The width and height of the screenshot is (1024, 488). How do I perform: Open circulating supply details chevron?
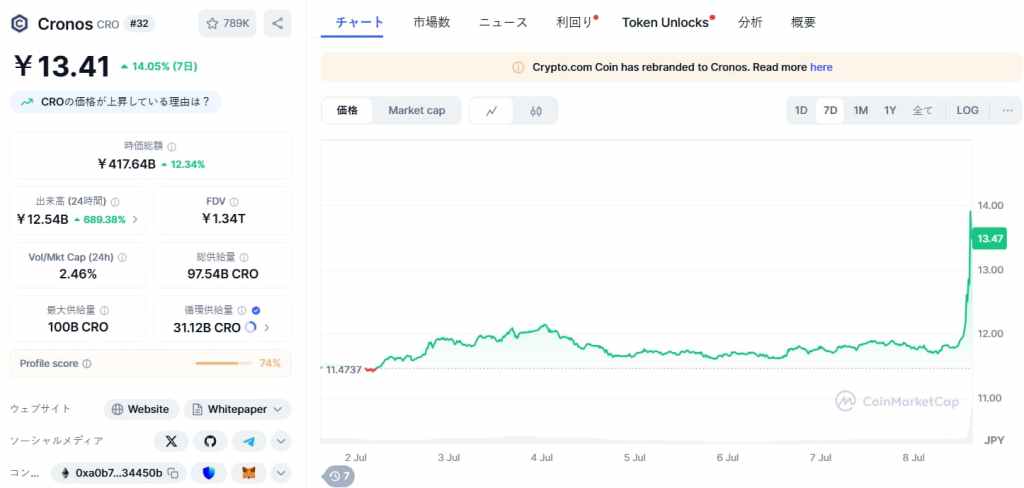click(x=266, y=328)
